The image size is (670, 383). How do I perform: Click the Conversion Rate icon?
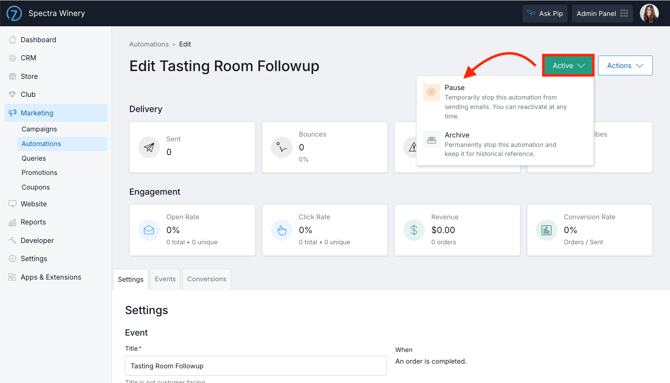point(546,230)
